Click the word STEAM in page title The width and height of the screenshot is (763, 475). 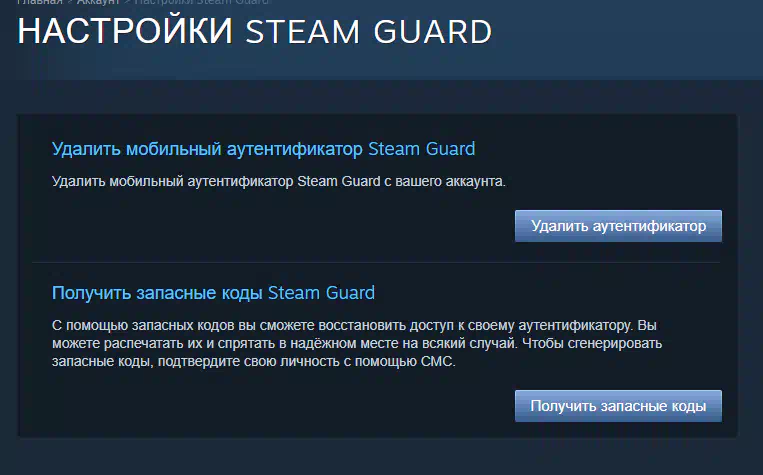click(302, 32)
